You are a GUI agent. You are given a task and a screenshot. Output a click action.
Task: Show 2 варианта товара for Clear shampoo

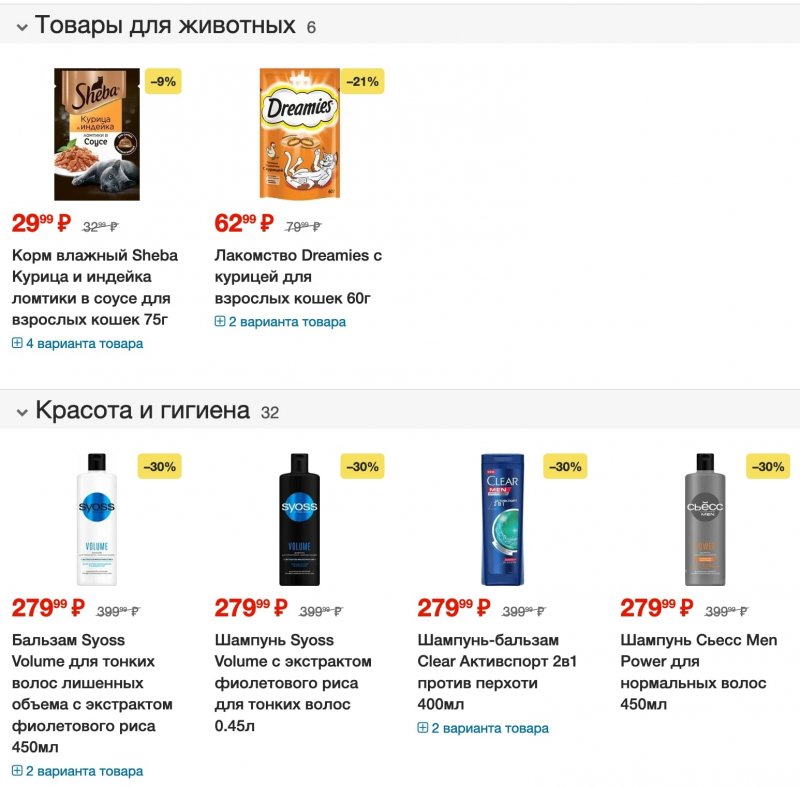coord(484,728)
